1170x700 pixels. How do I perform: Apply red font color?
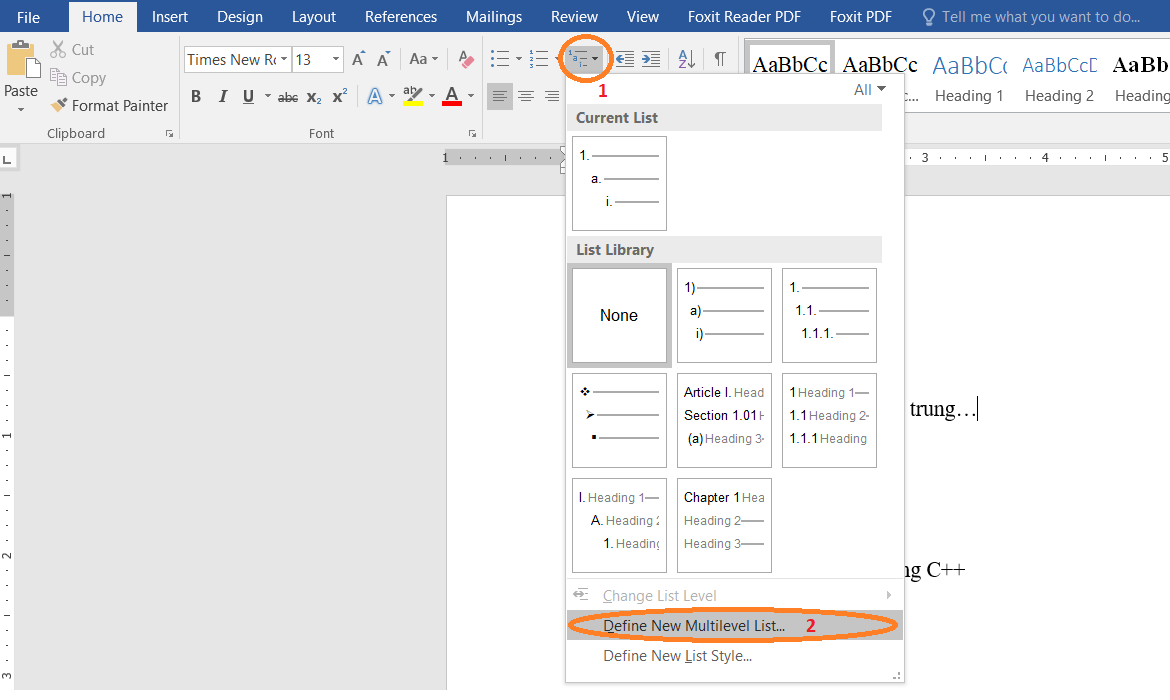coord(452,96)
